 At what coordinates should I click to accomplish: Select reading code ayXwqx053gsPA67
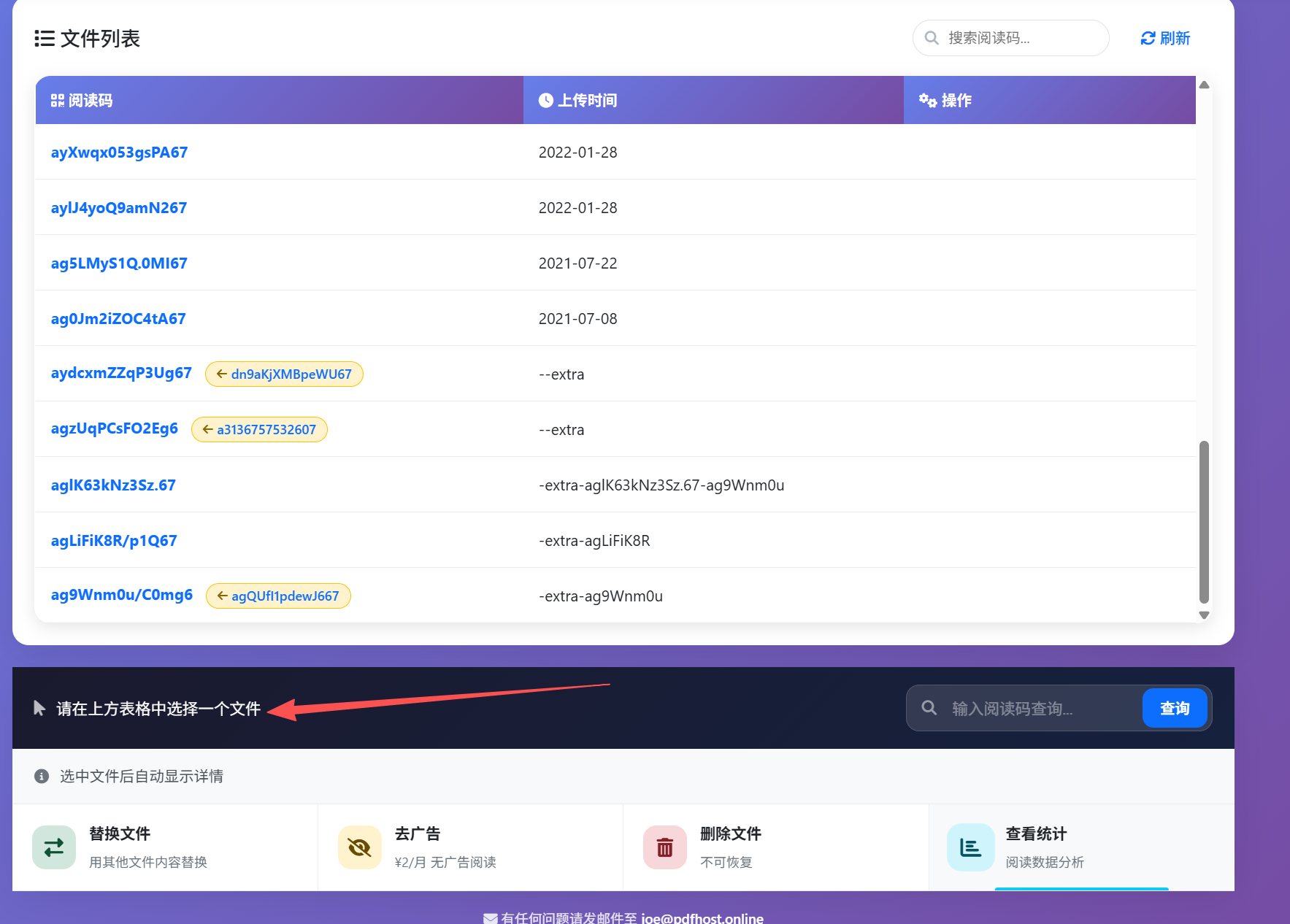pos(119,153)
